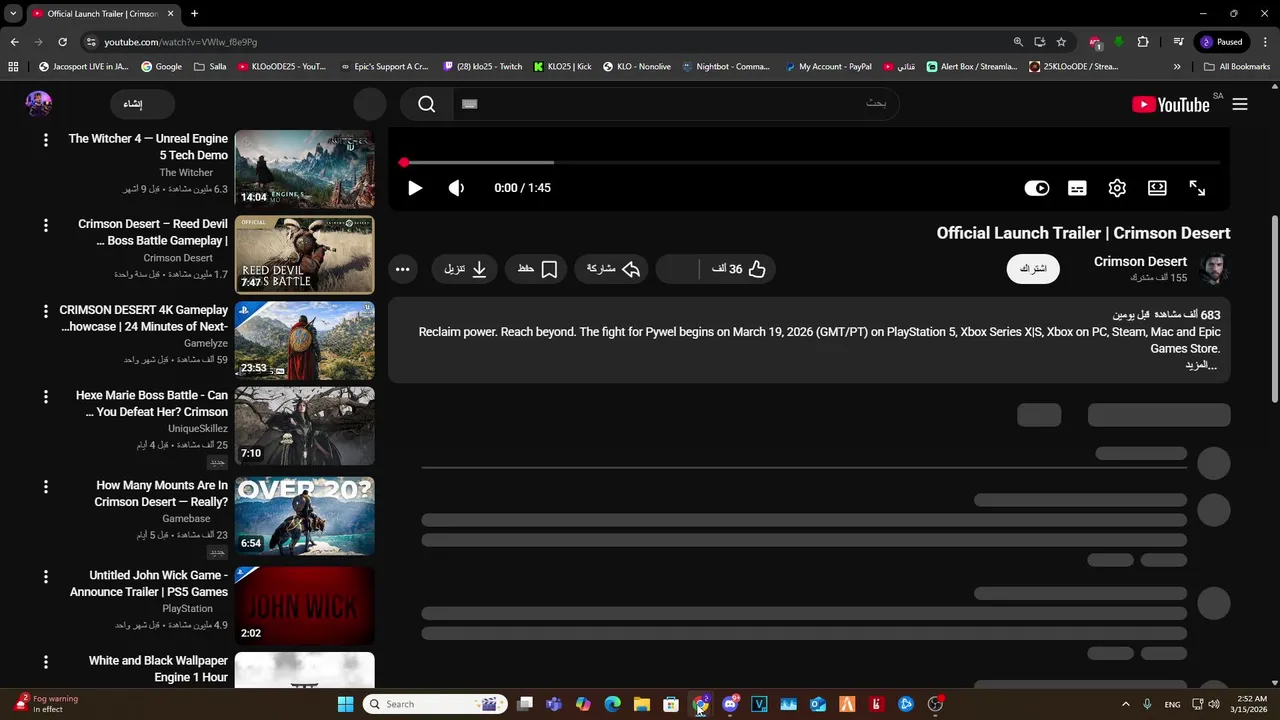Open options for CRIMSON DESERT 4K Gameplay video
Viewport: 1280px width, 720px height.
click(x=45, y=311)
